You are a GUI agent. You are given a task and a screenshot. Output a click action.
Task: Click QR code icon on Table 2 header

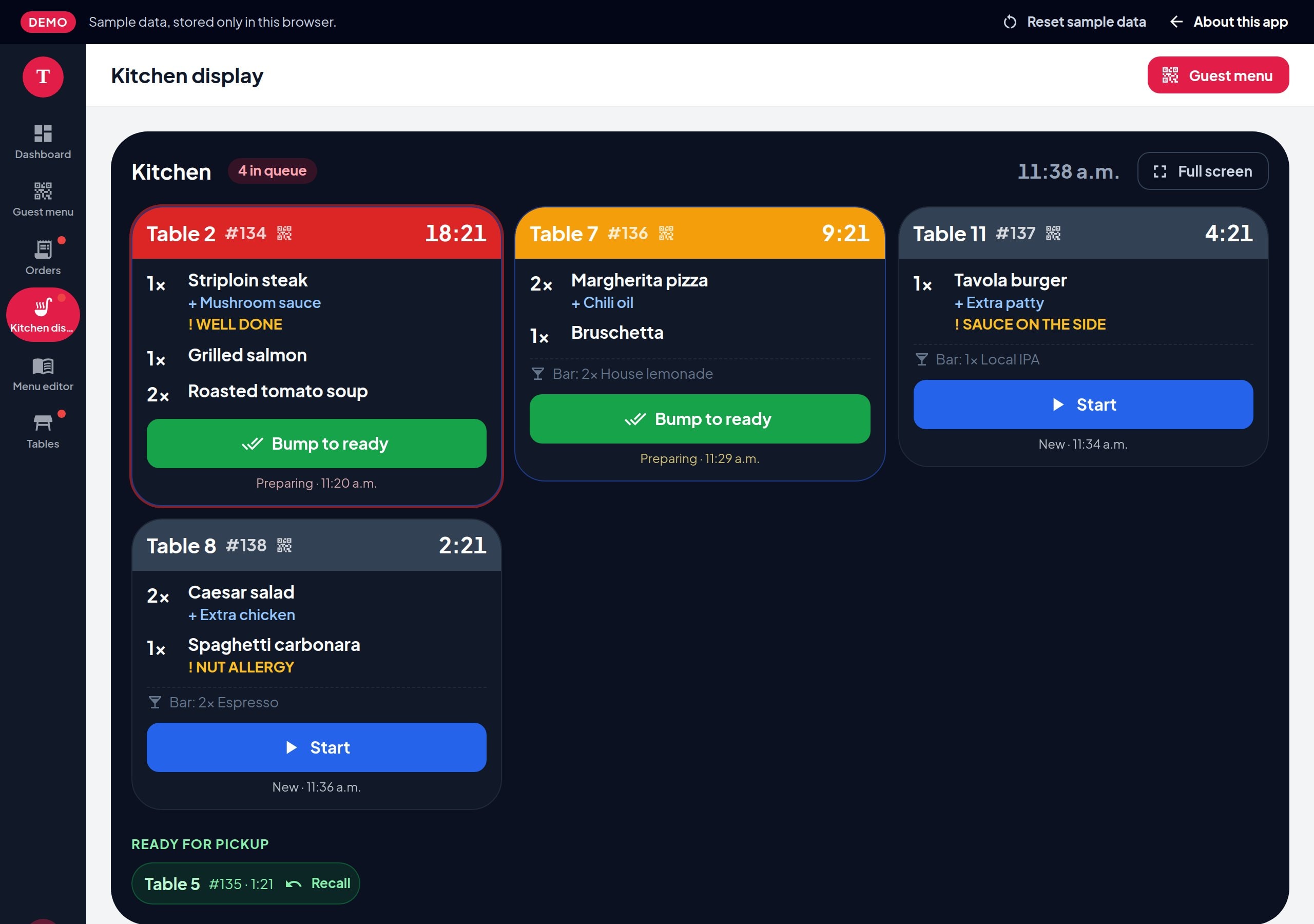coord(284,233)
